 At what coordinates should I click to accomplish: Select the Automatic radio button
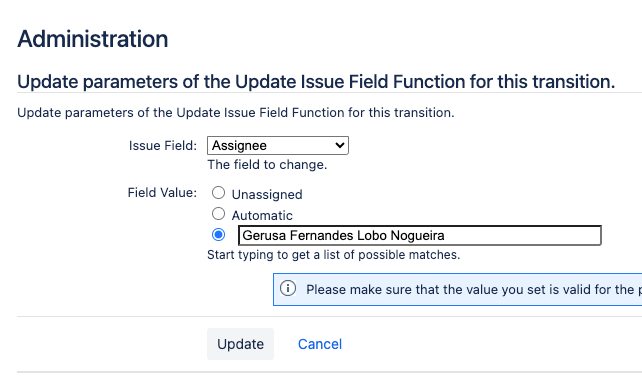coord(218,213)
